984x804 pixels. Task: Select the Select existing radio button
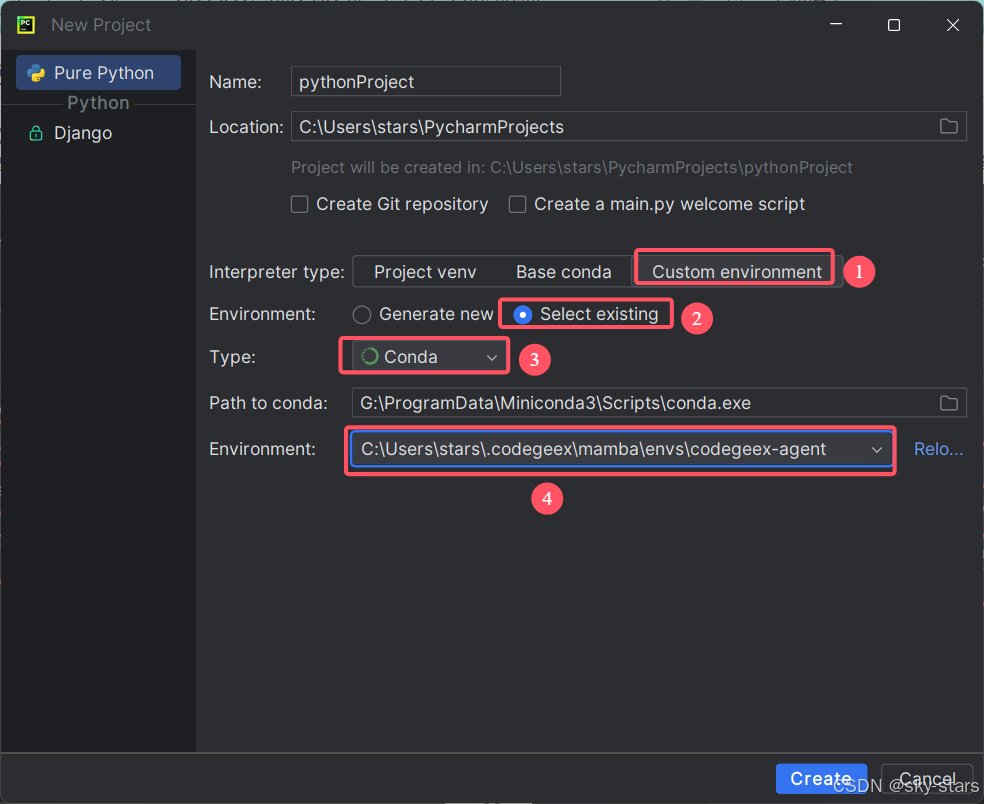click(522, 314)
